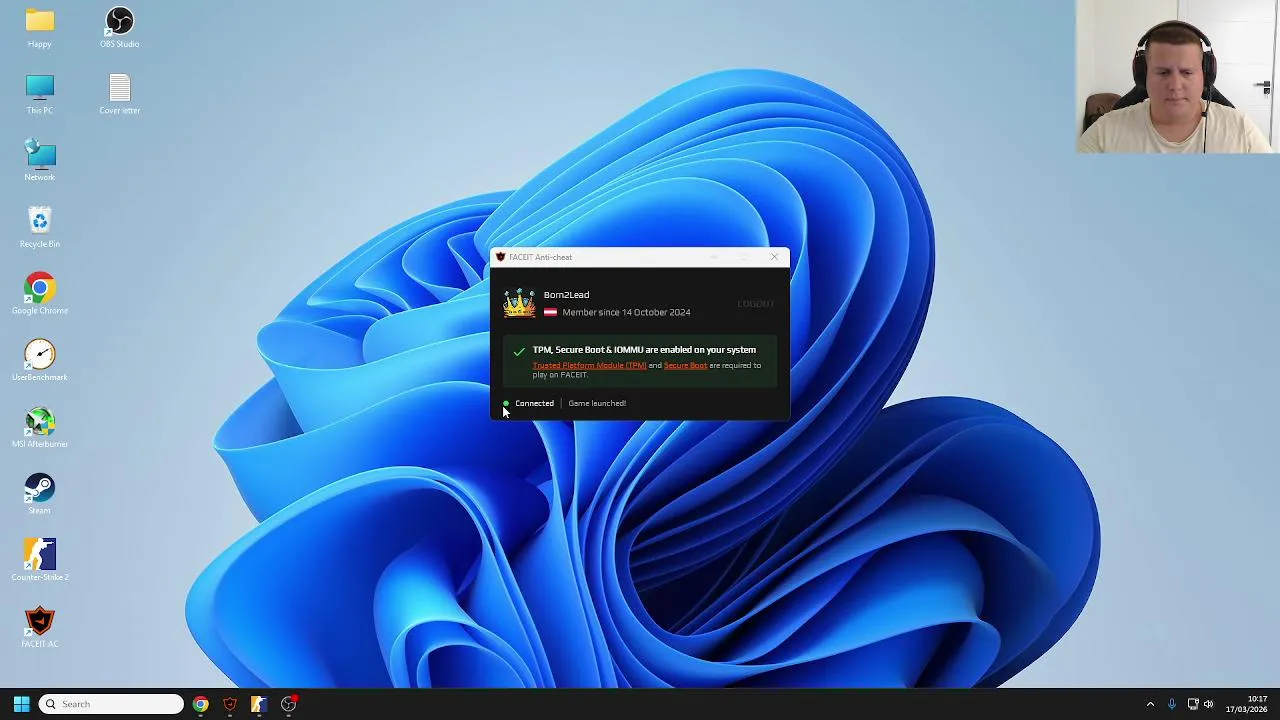The width and height of the screenshot is (1280, 720).
Task: Click the 'Member since 14 October 2024' text
Action: [626, 312]
